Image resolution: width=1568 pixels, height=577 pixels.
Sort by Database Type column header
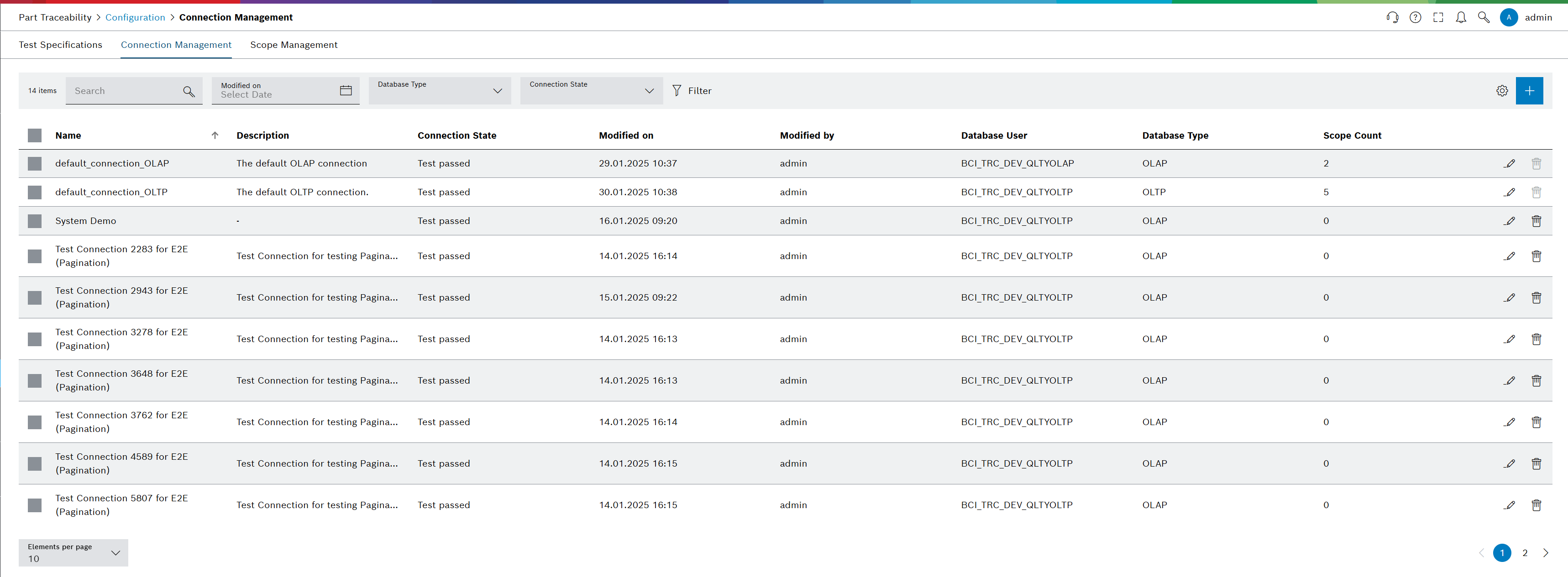pyautogui.click(x=1175, y=135)
